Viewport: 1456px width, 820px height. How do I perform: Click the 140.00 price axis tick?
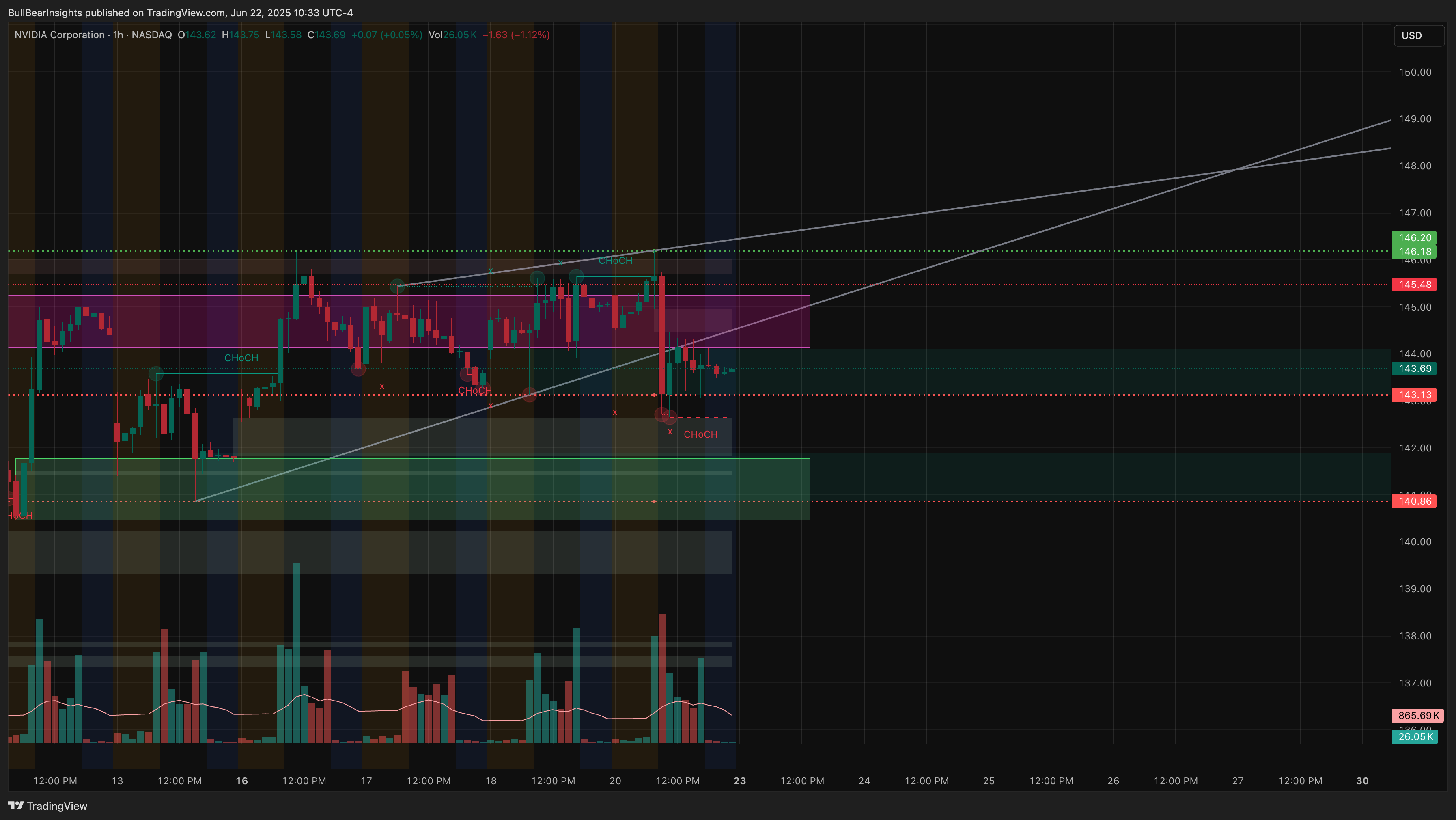coord(1415,542)
